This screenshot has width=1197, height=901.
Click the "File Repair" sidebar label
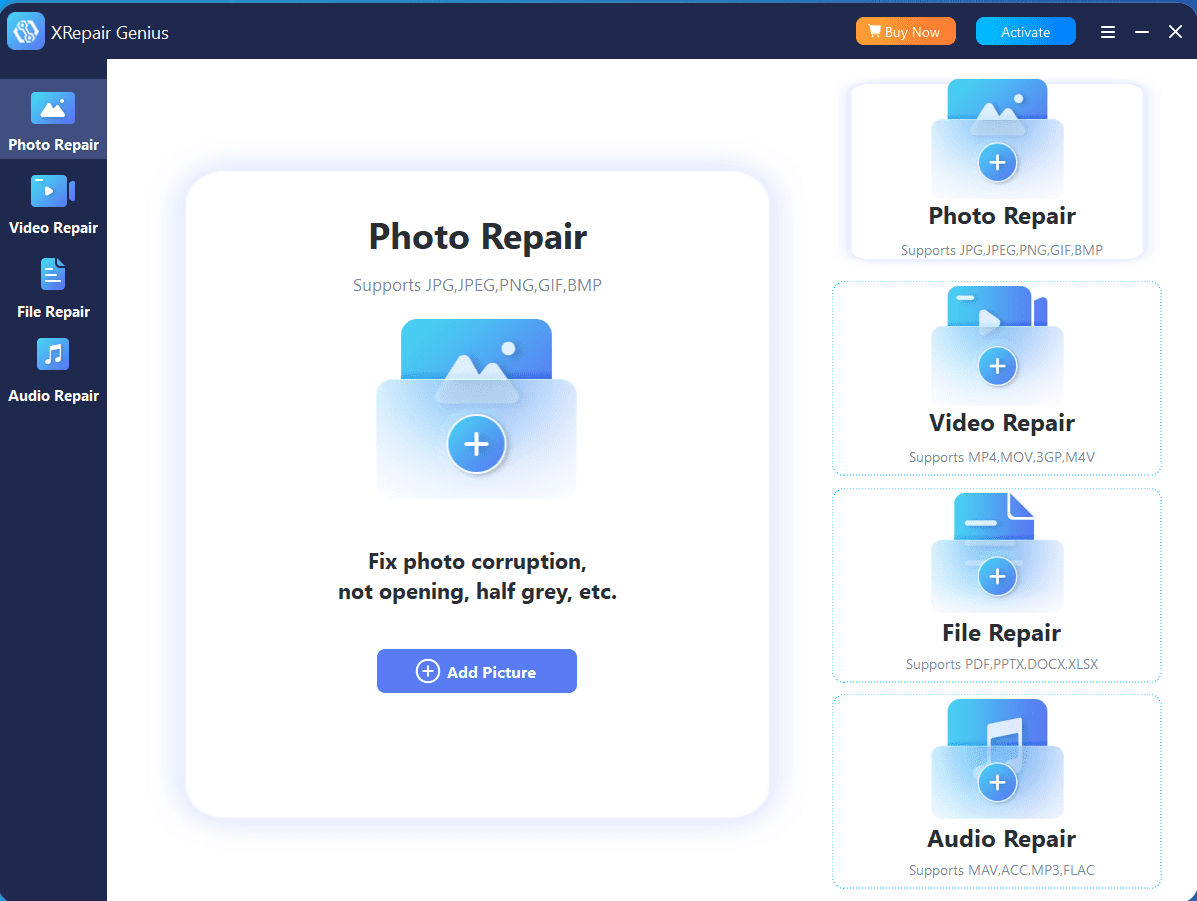pos(53,312)
